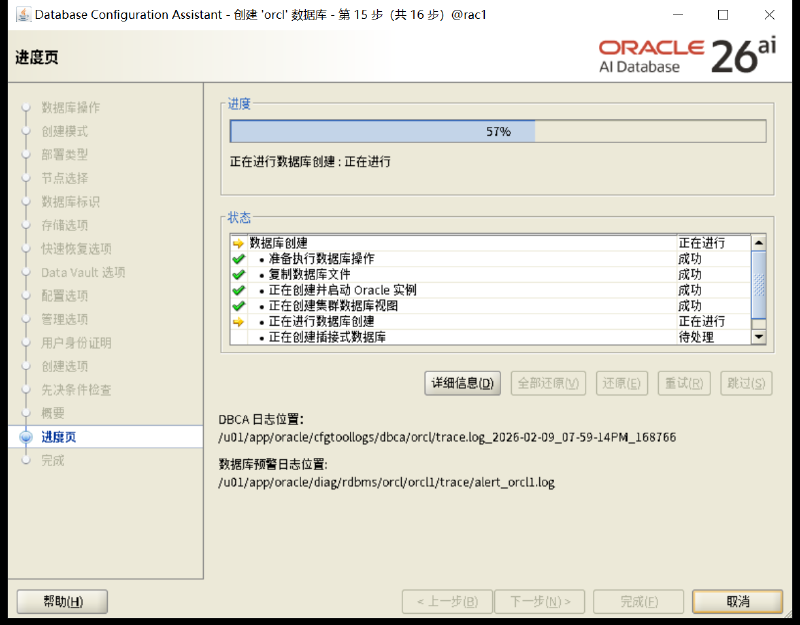Click status list scroll up arrow
The image size is (800, 625).
759,243
